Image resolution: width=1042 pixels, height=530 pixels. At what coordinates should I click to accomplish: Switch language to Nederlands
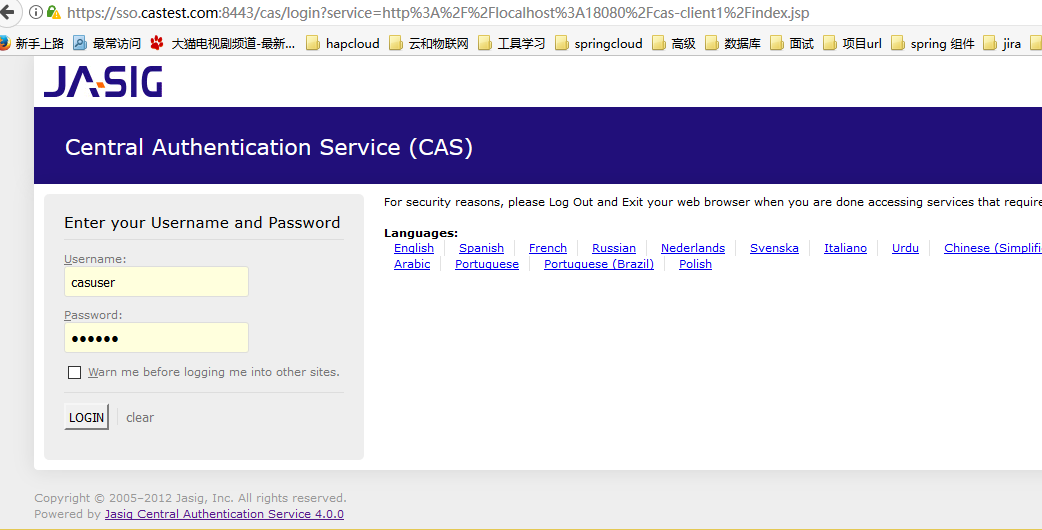click(692, 248)
